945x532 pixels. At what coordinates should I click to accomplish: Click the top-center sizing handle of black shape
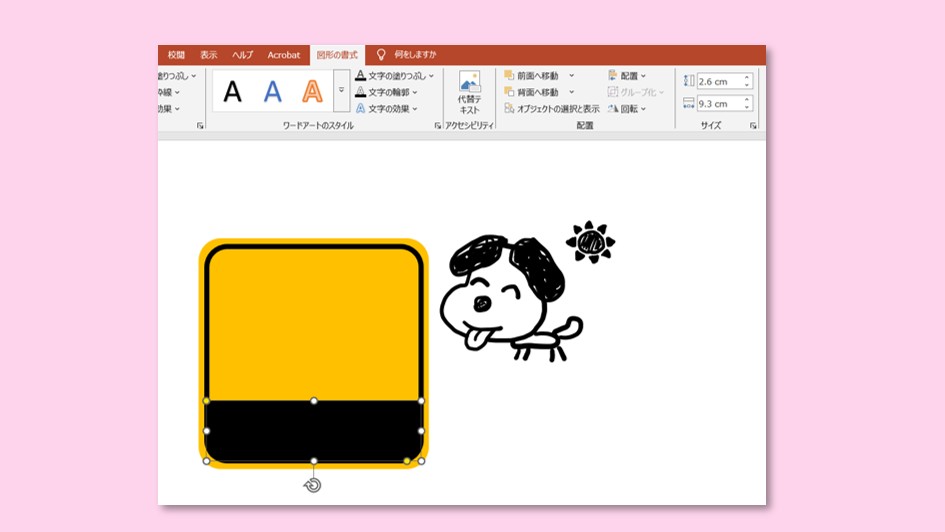314,401
